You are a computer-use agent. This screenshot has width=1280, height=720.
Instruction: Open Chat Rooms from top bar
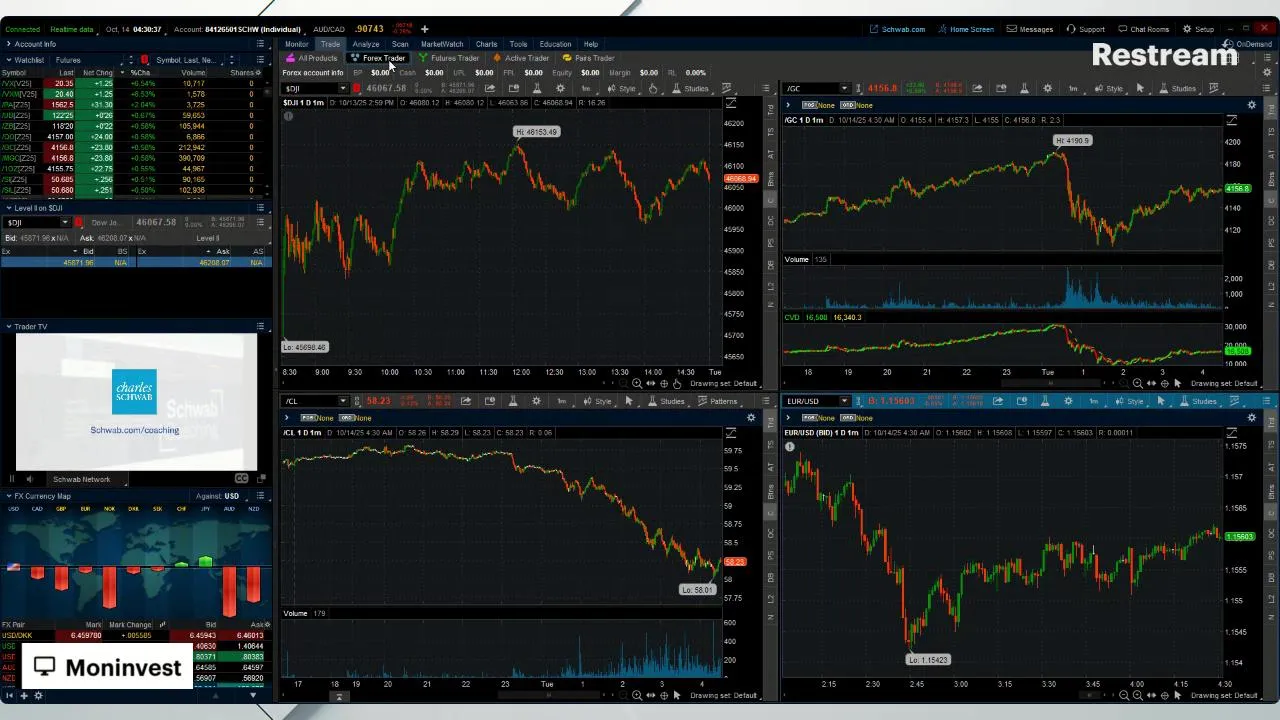click(x=1143, y=29)
